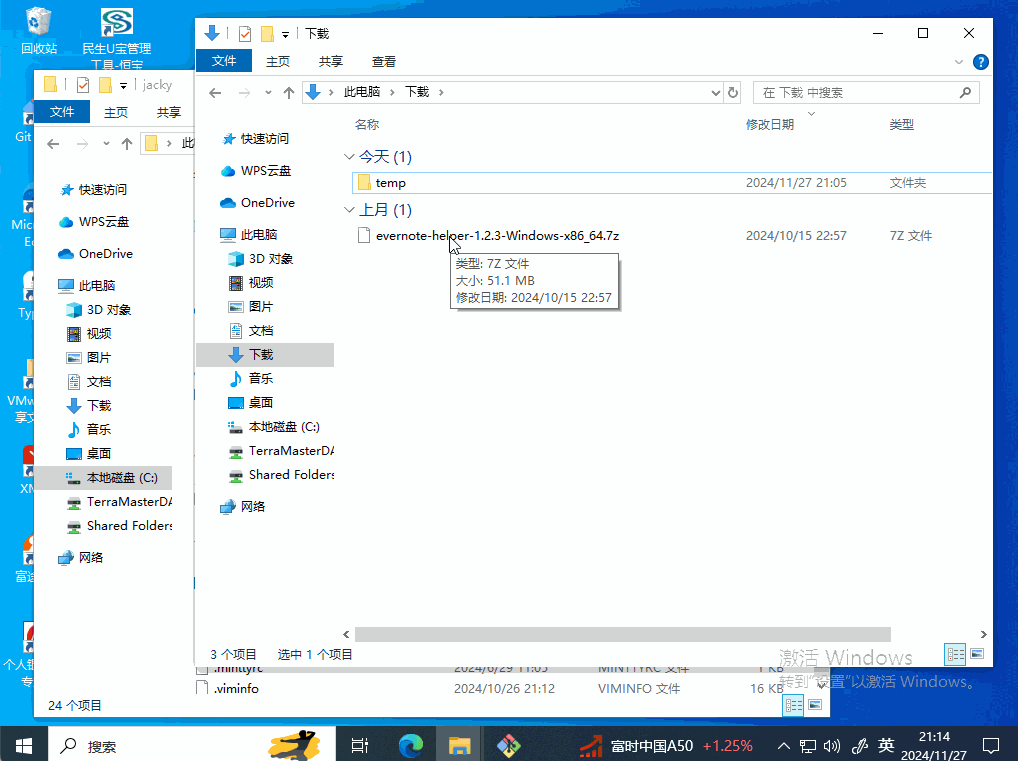Select the temp folder
This screenshot has height=761, width=1018.
390,183
